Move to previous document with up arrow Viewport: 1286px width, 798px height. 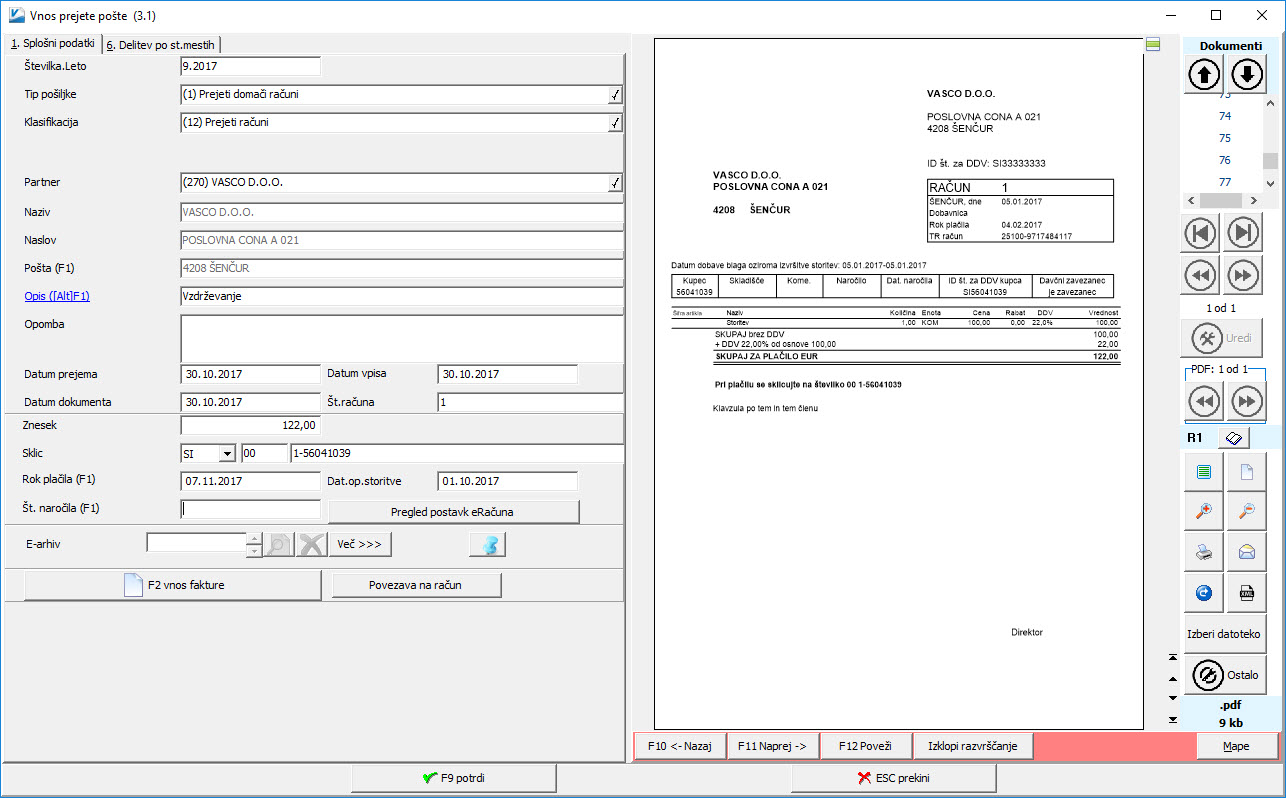[x=1205, y=75]
